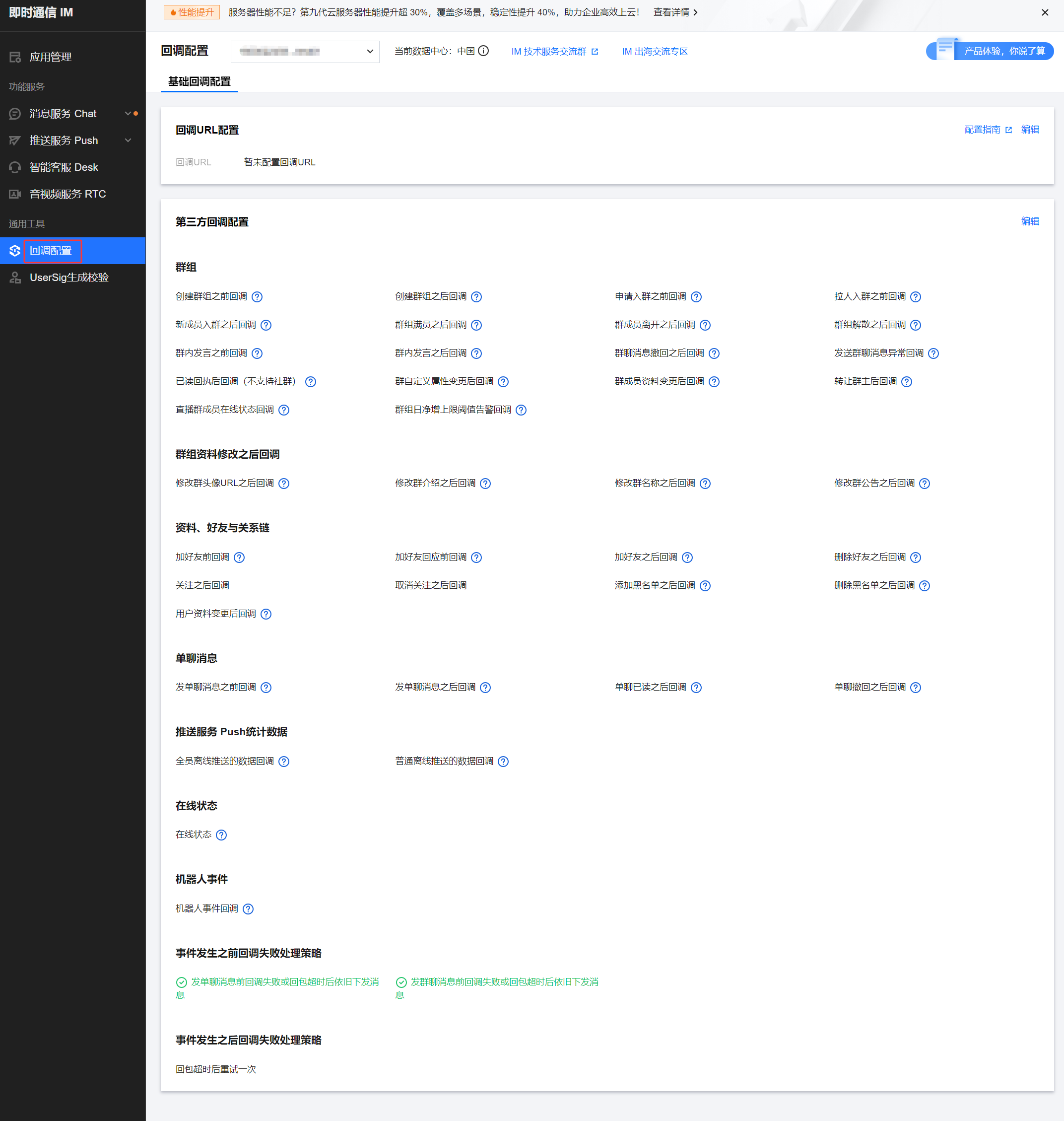Click help icon beside 机器人事件回调

tap(248, 909)
